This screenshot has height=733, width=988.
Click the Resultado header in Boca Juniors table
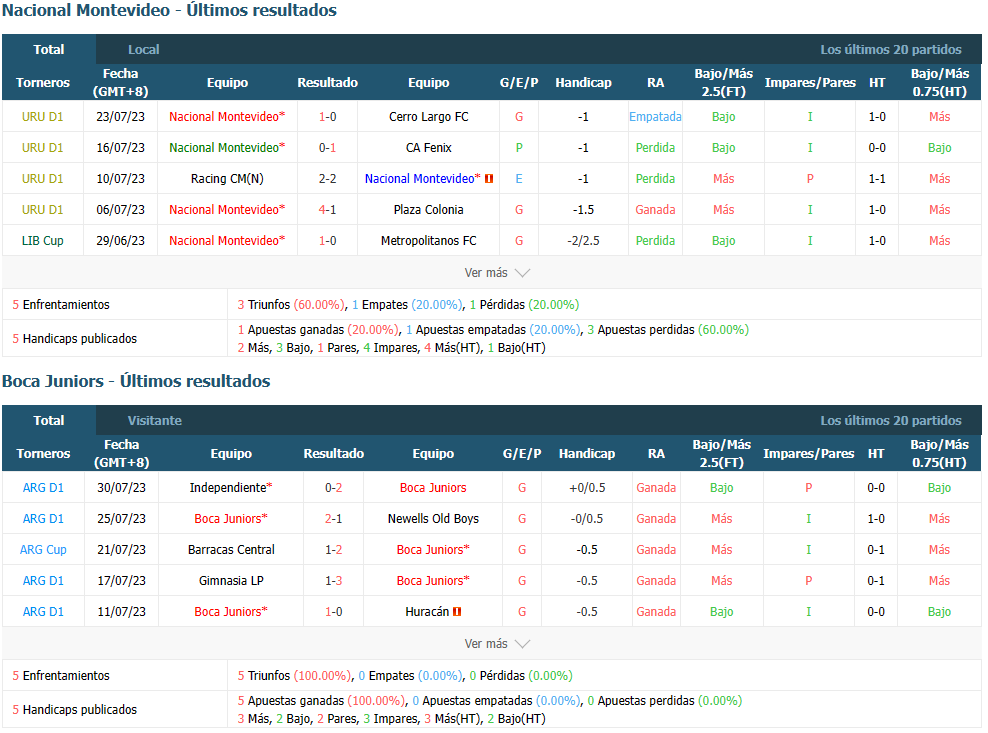coord(333,454)
